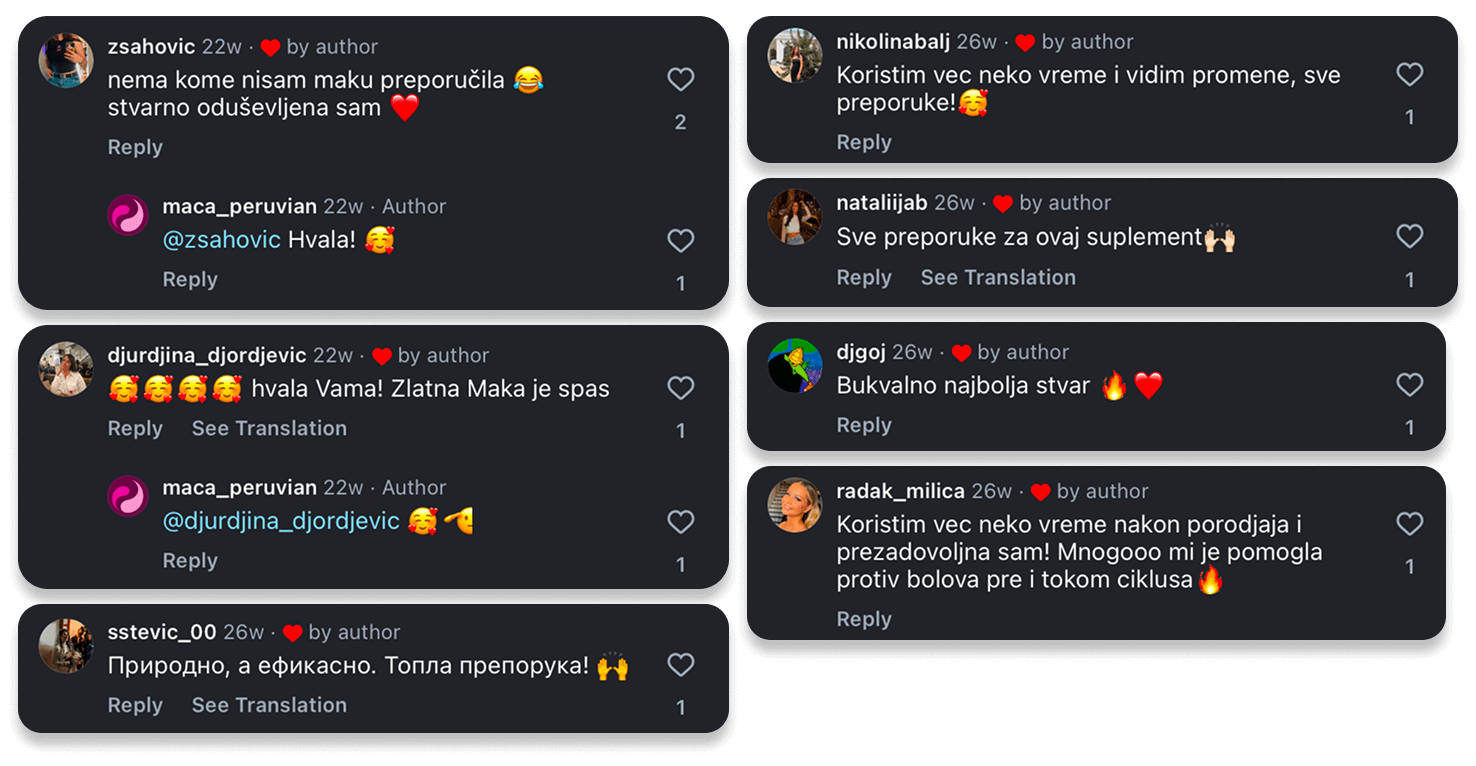
Task: Reply to djgoj's comment
Action: coord(864,425)
